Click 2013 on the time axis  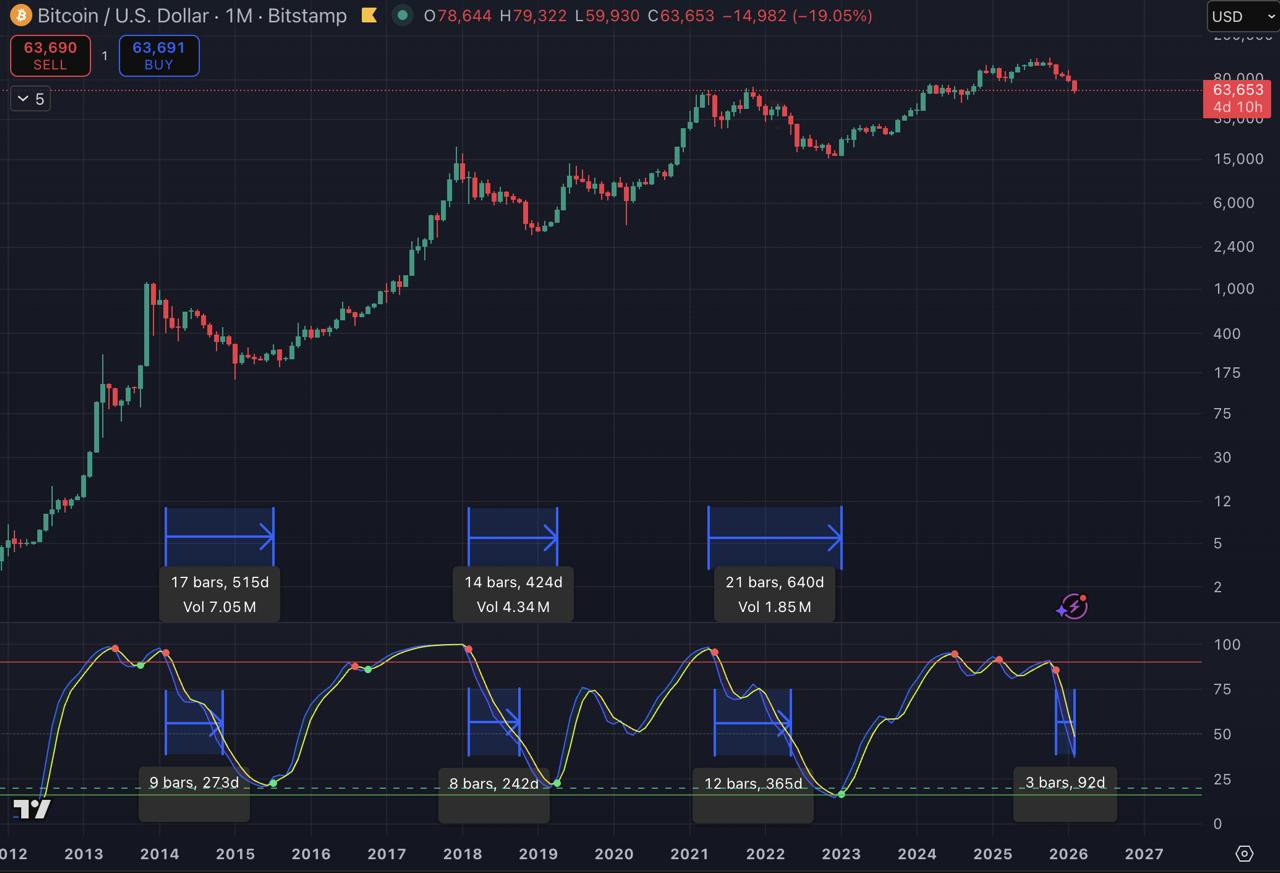(x=83, y=854)
